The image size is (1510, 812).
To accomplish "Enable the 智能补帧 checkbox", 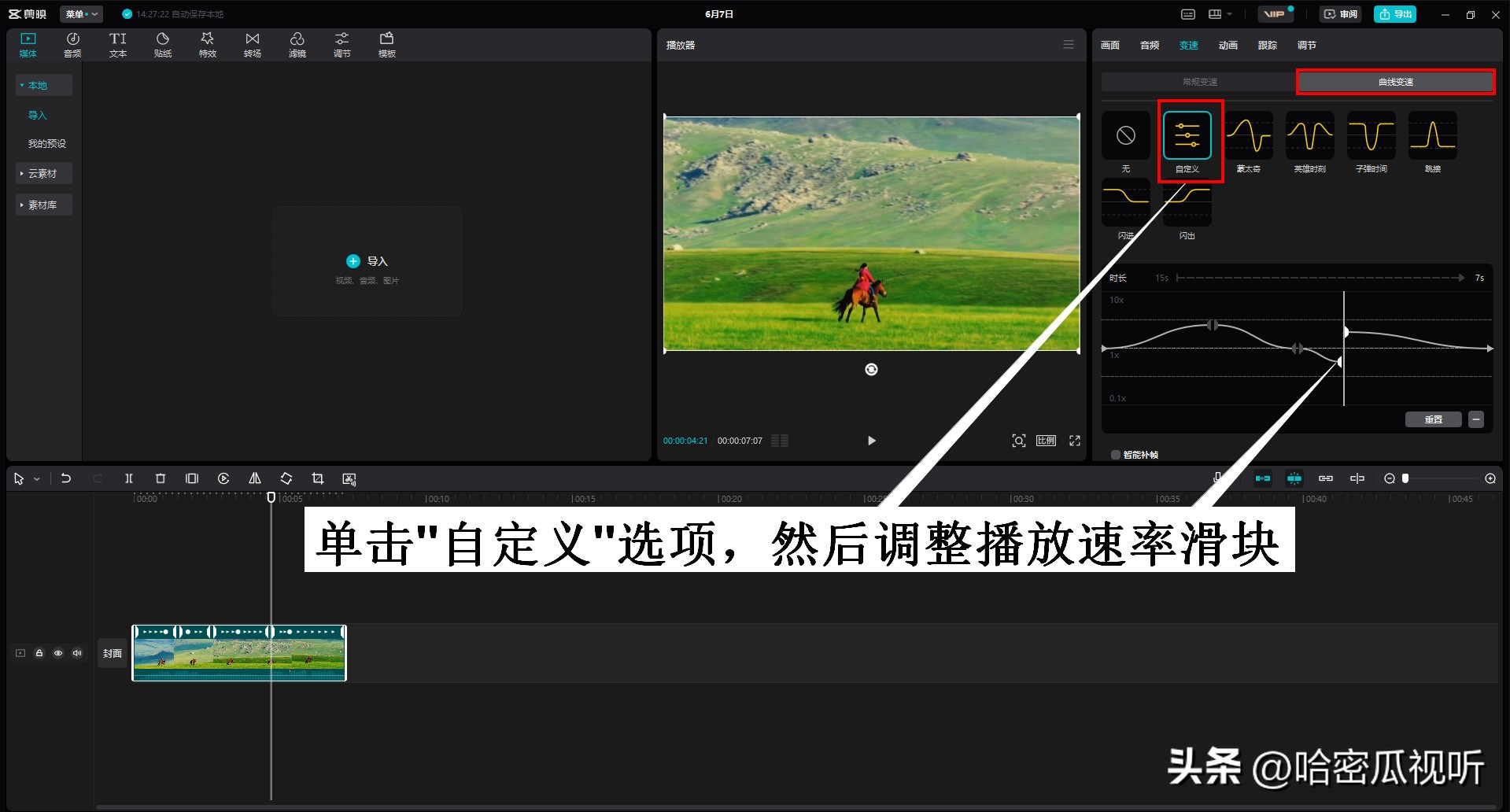I will (1115, 455).
